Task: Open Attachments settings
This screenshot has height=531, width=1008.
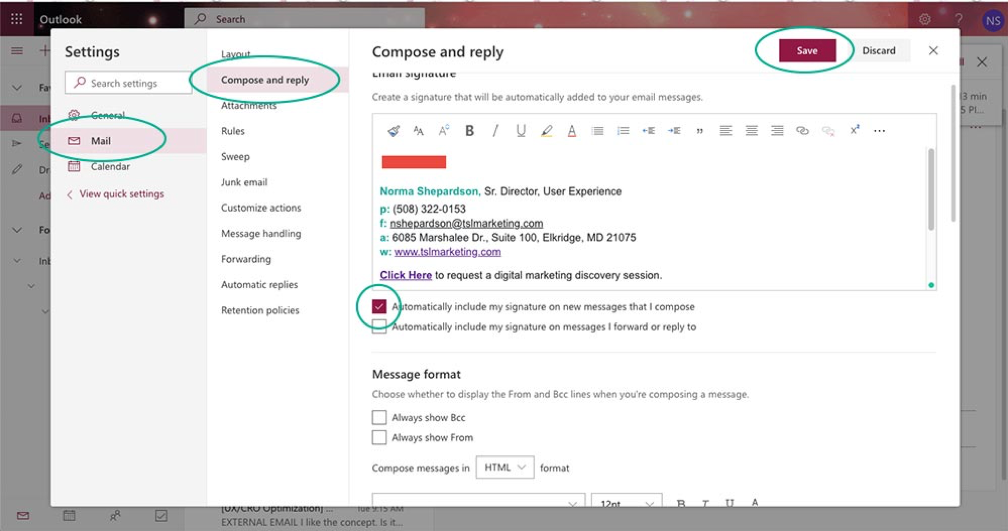Action: tap(249, 105)
